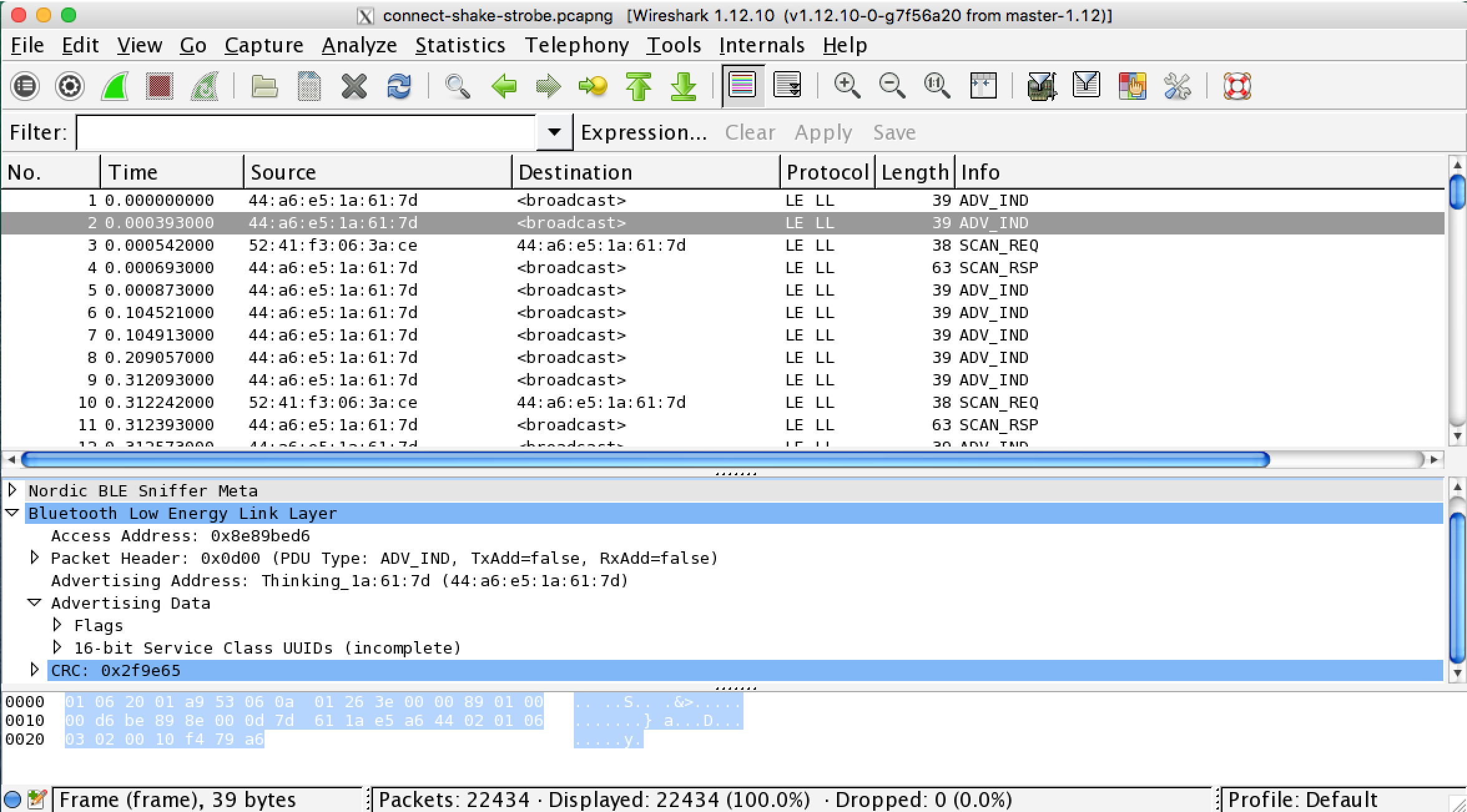
Task: Select the Advertising Address line
Action: [x=339, y=581]
